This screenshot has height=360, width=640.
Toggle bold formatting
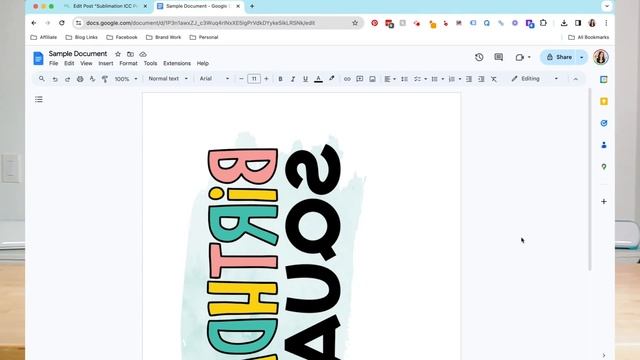280,79
